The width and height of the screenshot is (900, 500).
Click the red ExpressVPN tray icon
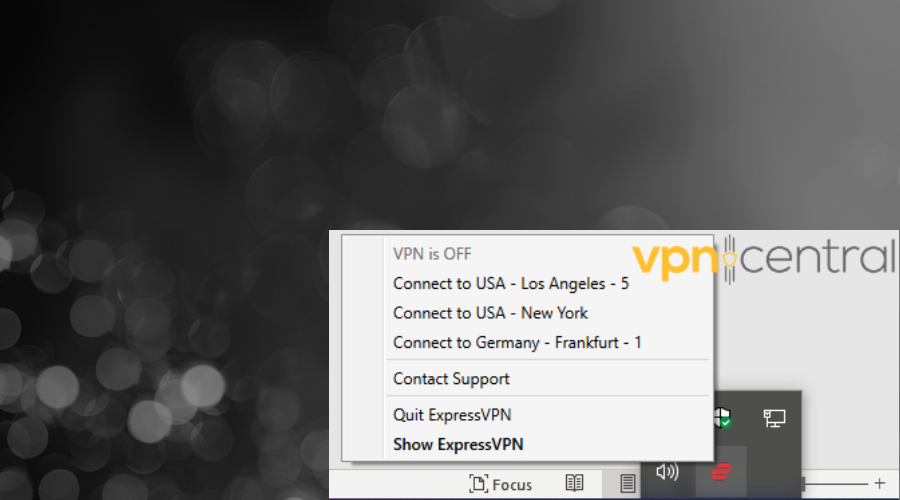[x=721, y=472]
